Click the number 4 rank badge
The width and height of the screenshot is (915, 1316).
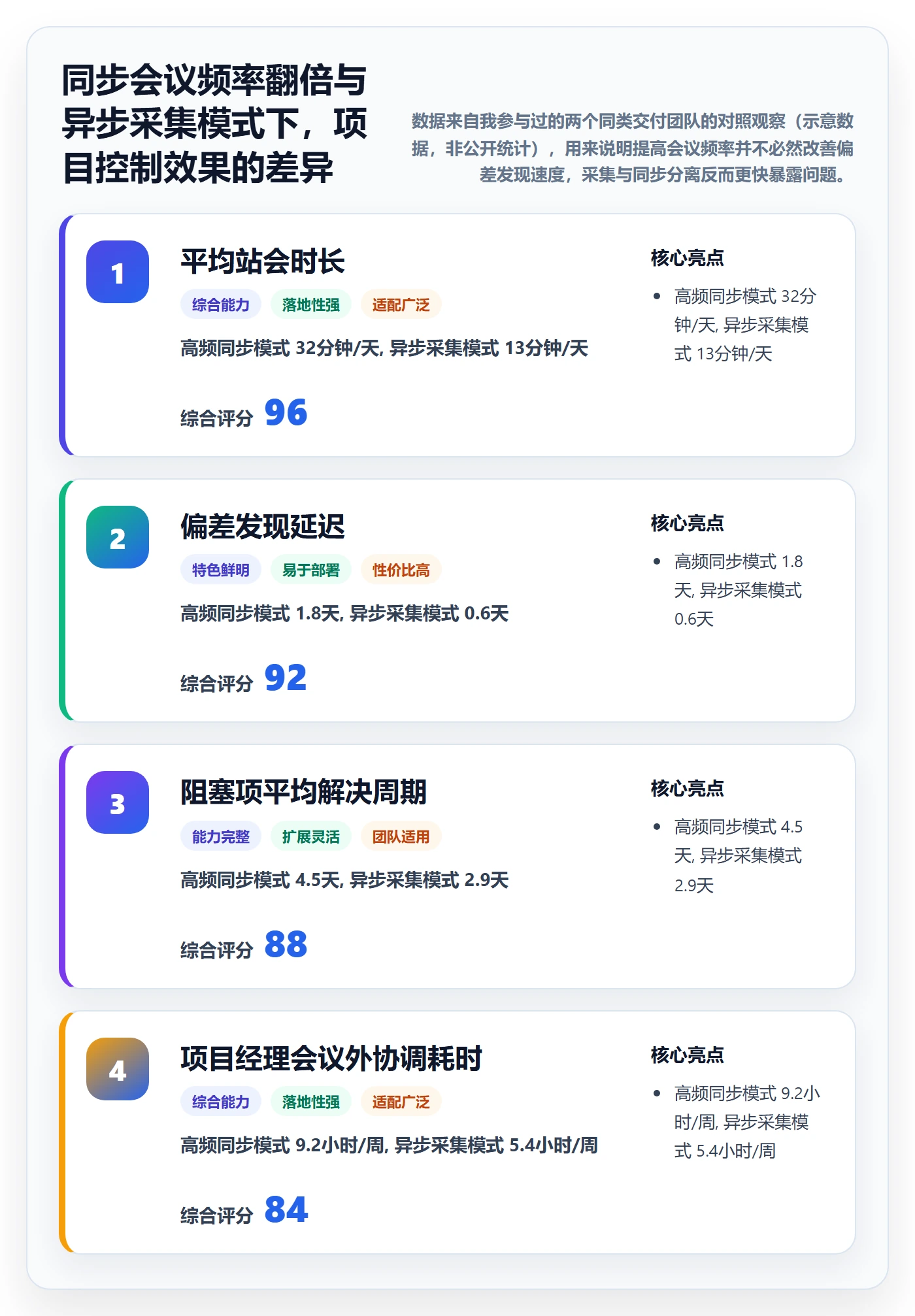click(x=118, y=1069)
